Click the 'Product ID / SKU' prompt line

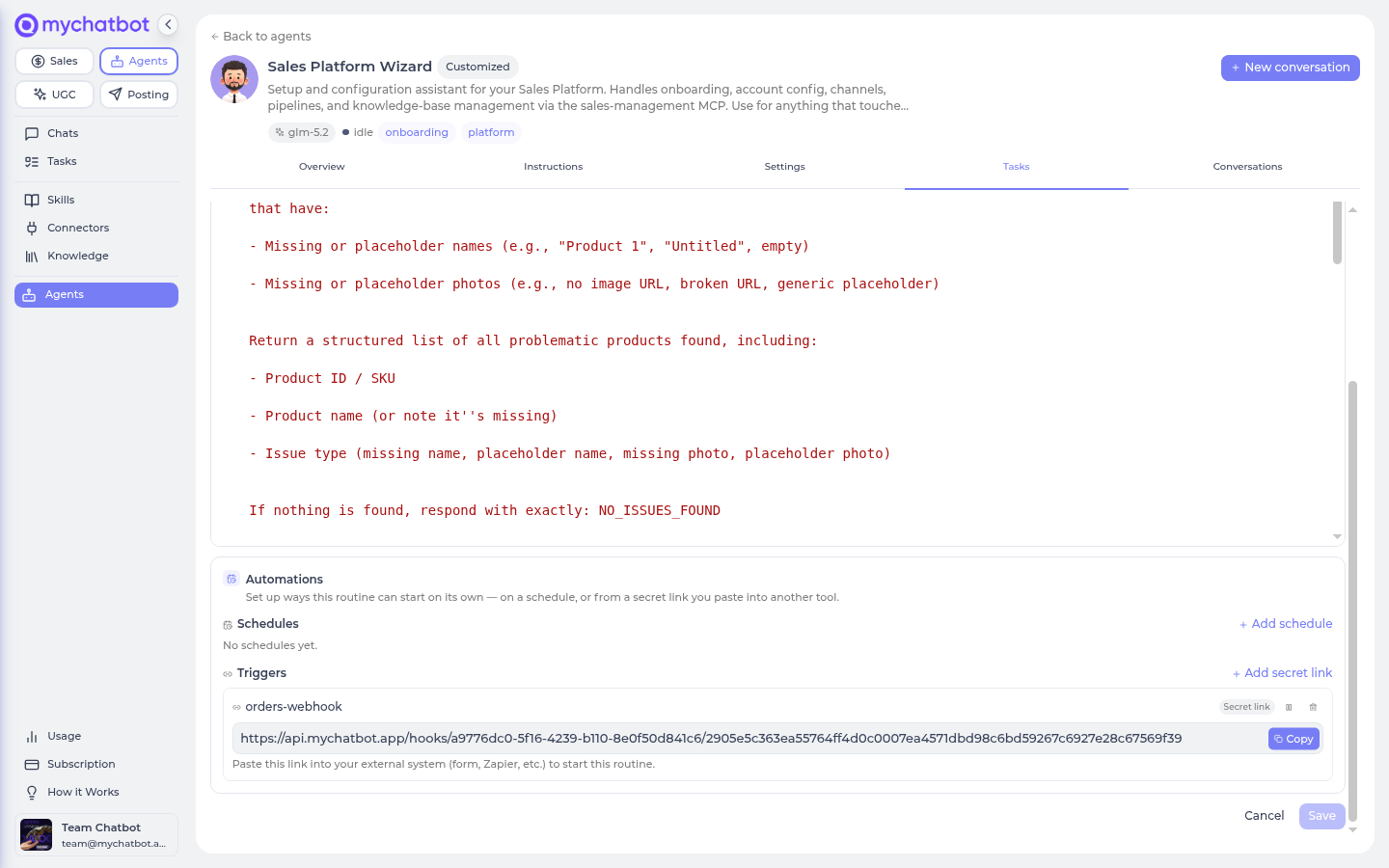tap(322, 378)
